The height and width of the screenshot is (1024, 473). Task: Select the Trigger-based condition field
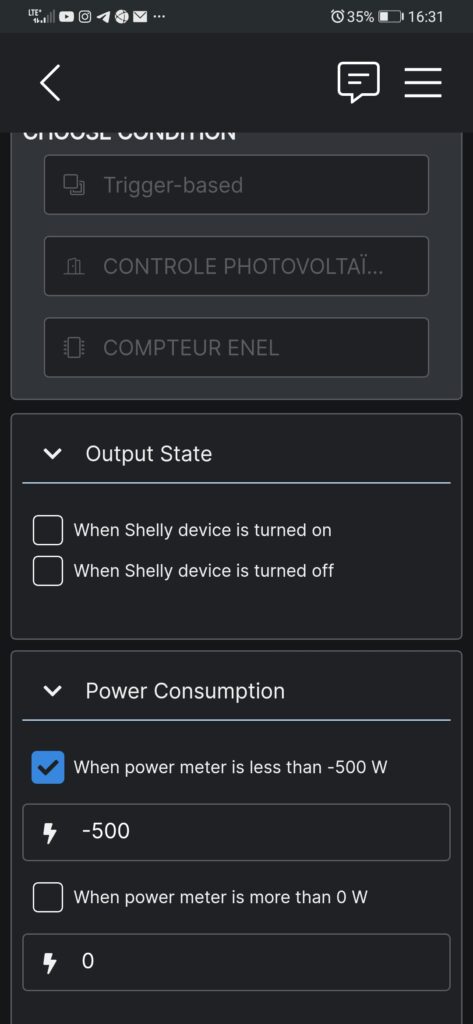236,185
